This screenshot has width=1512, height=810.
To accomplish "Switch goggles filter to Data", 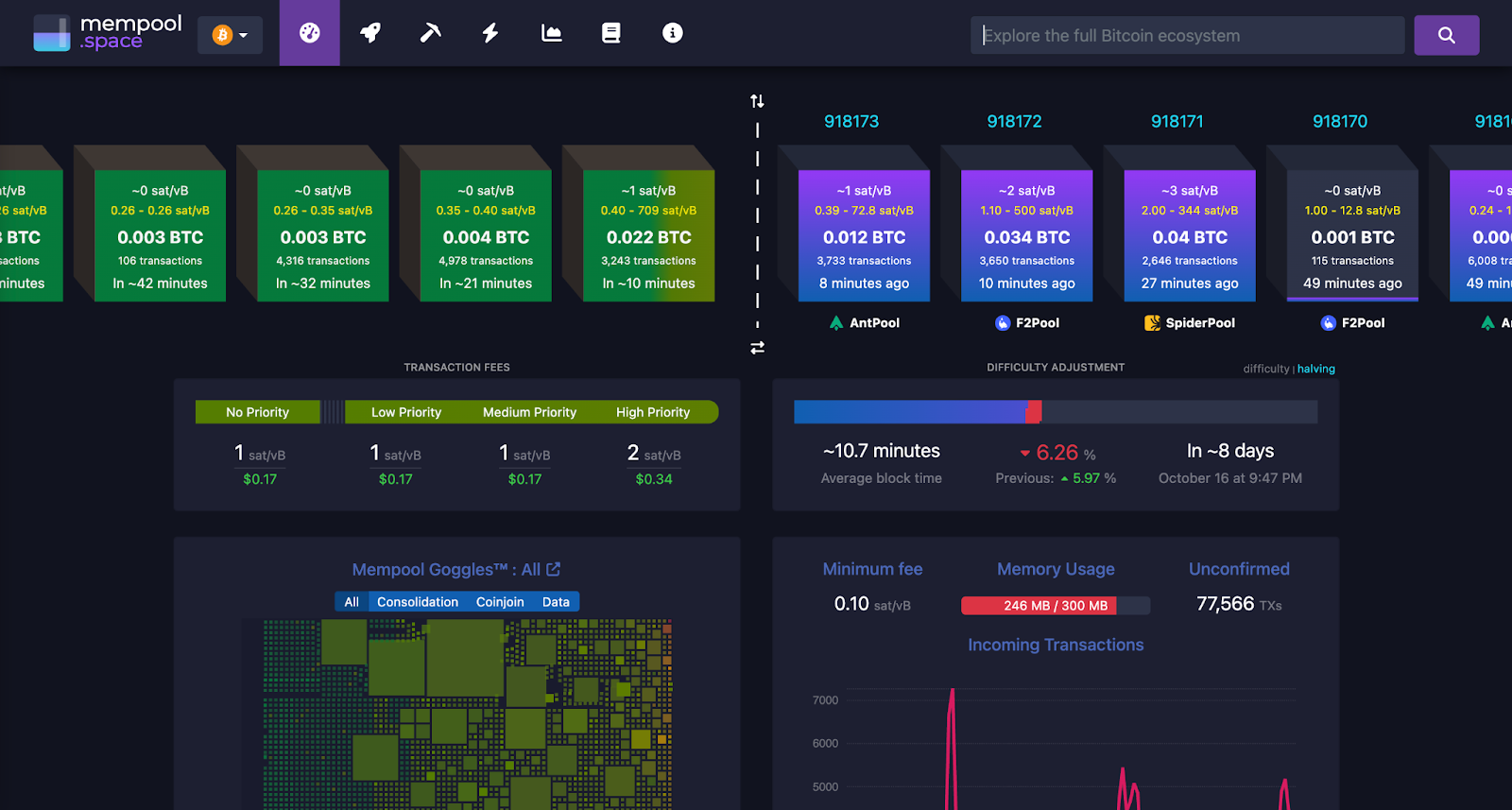I will [556, 602].
